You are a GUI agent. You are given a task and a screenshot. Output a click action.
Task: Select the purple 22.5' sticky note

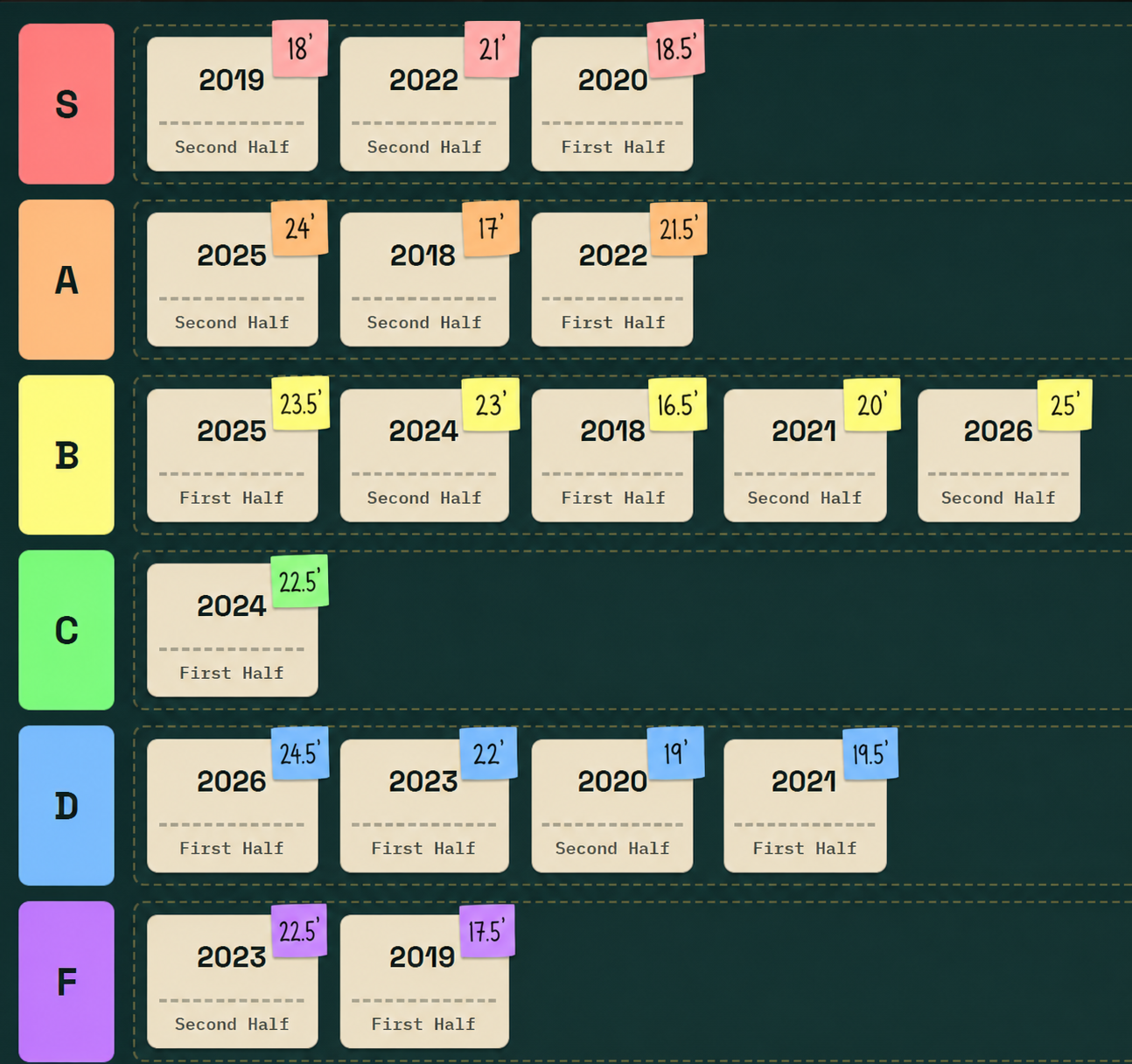[x=299, y=930]
